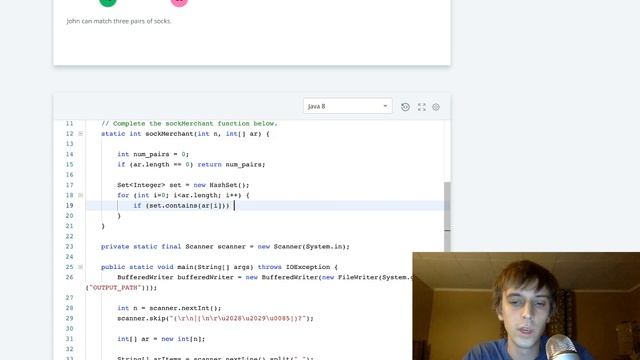Image resolution: width=640 pixels, height=360 pixels.
Task: Click the editor vertical scrollbar thumb
Action: 447,216
